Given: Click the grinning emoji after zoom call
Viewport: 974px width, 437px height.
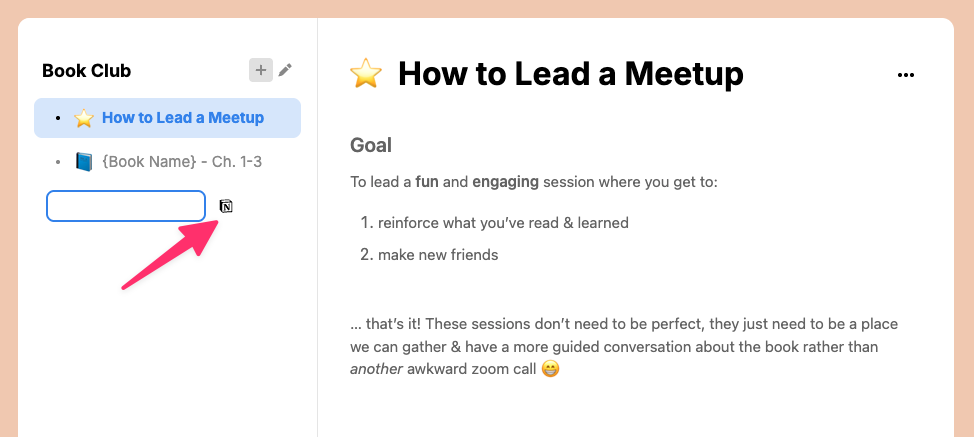Looking at the screenshot, I should coord(550,369).
